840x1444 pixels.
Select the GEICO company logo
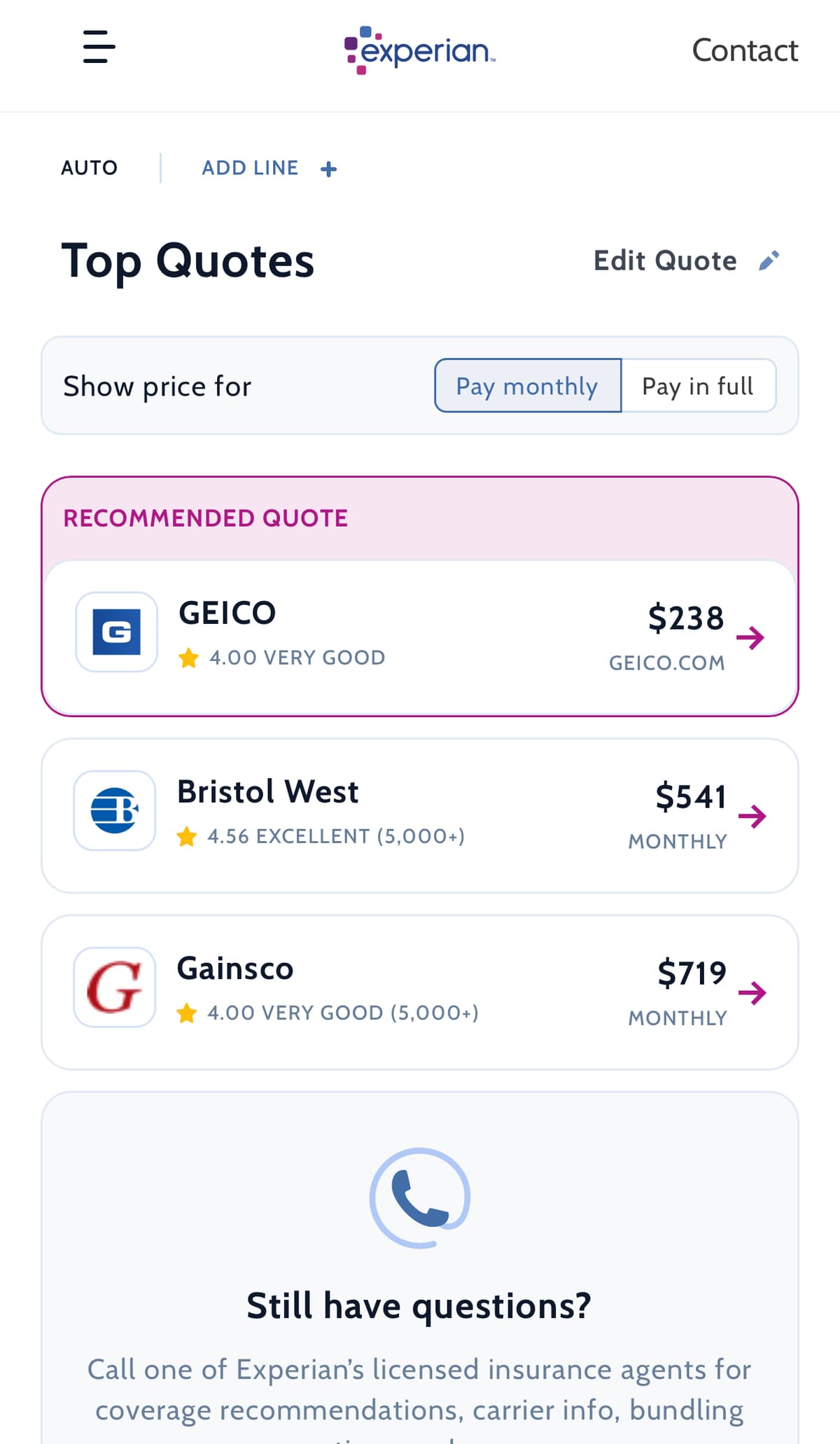(x=116, y=631)
